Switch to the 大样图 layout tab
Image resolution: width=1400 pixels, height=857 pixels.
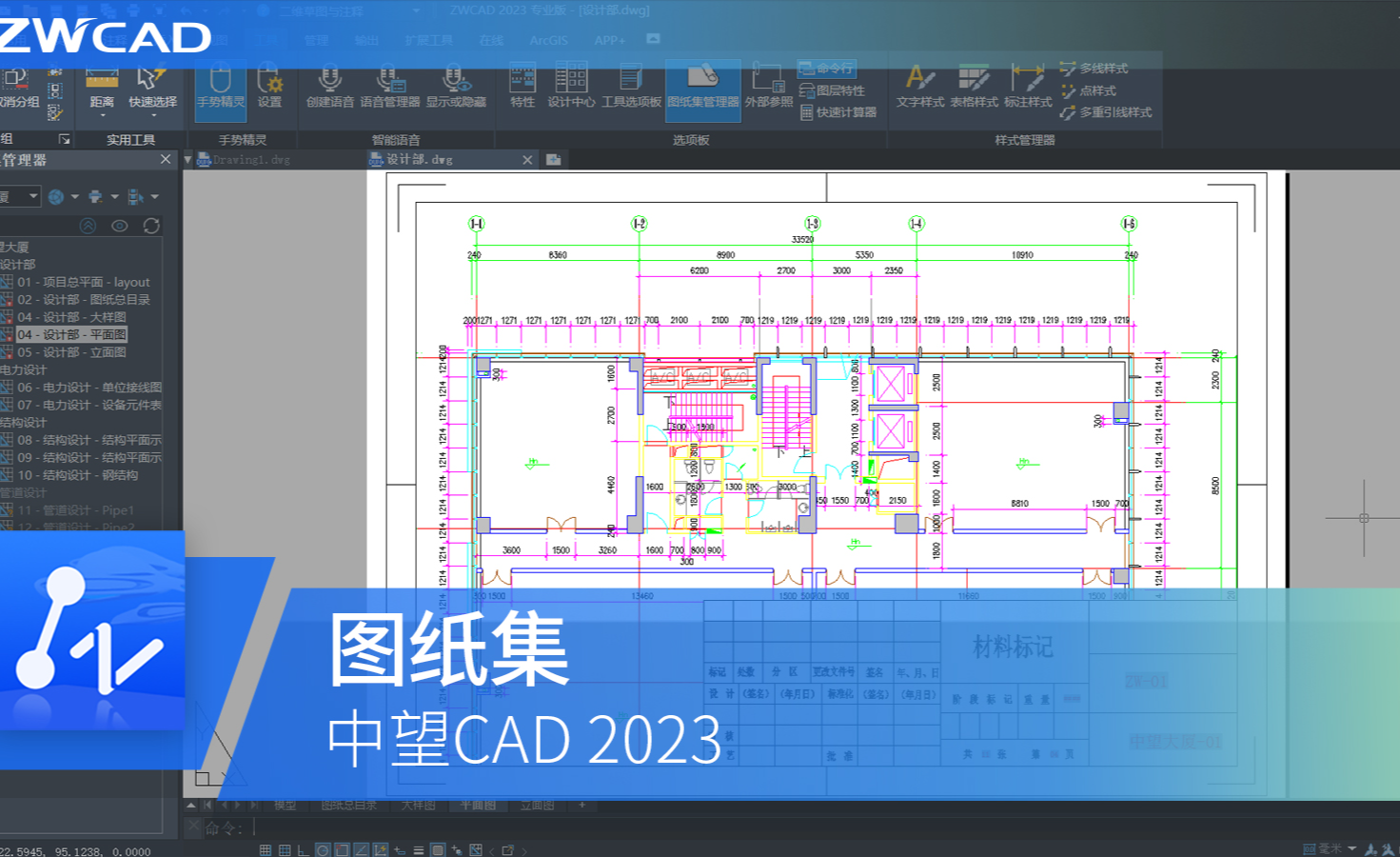[x=418, y=806]
